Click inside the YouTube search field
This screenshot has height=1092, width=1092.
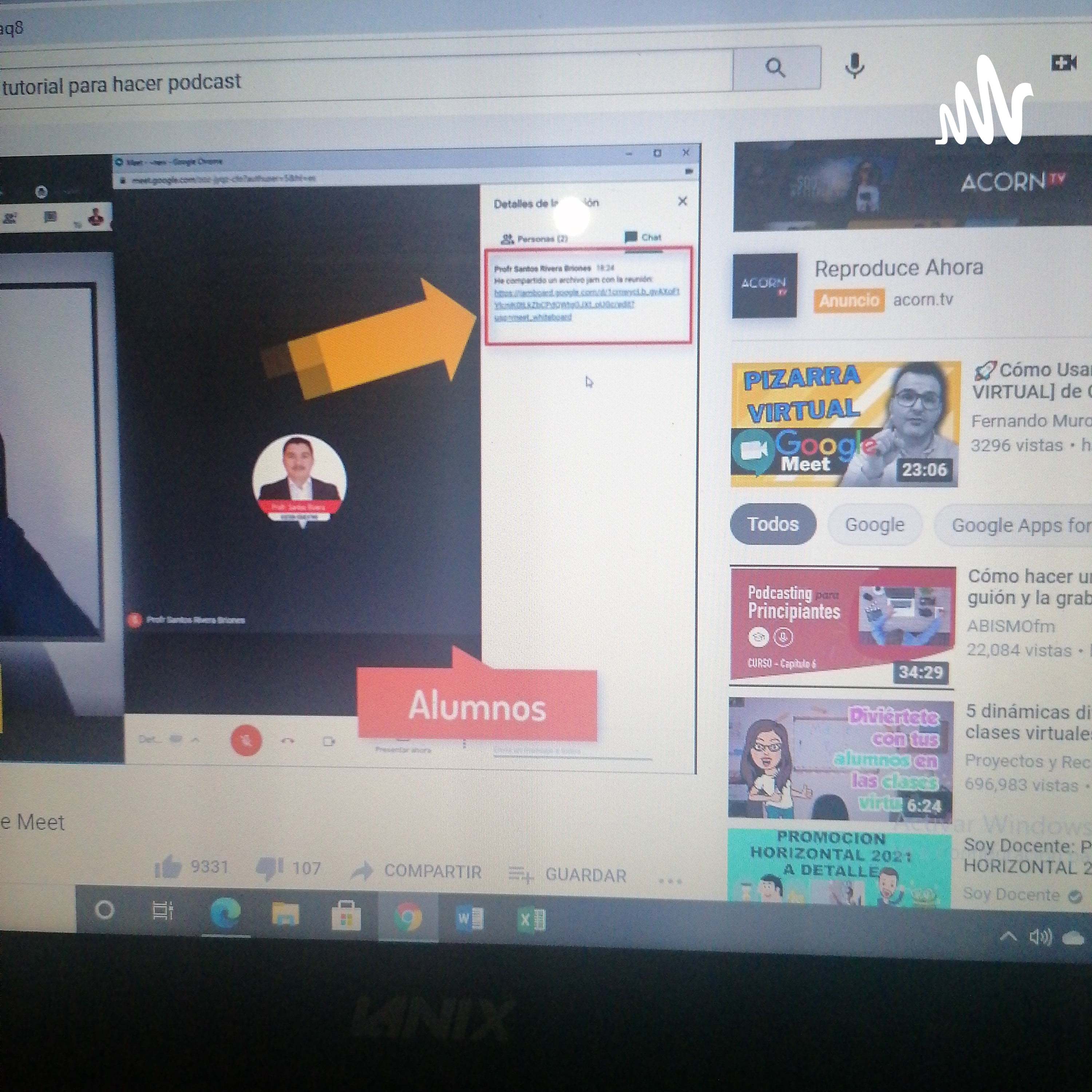[366, 79]
